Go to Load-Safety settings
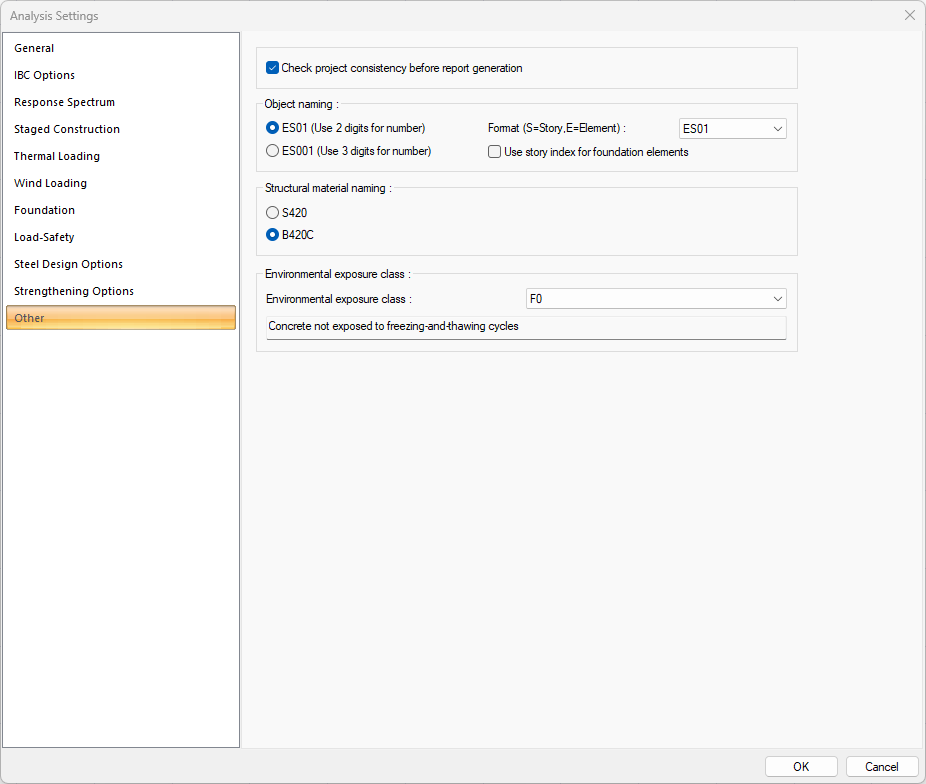The width and height of the screenshot is (926, 784). (44, 237)
